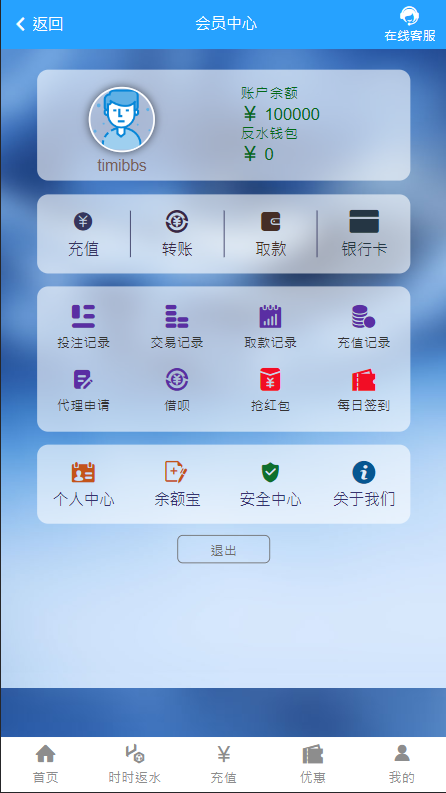
Task: Tap the 充值 yen coin icon
Action: point(83,222)
